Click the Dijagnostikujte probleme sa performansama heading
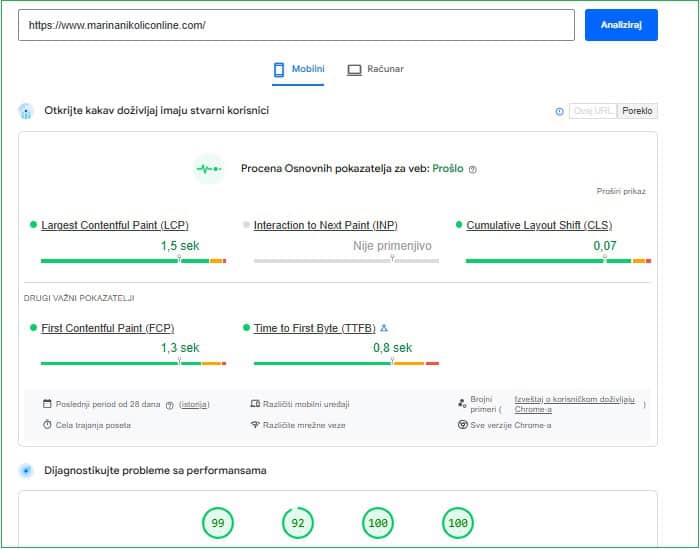The image size is (700, 549). point(155,470)
